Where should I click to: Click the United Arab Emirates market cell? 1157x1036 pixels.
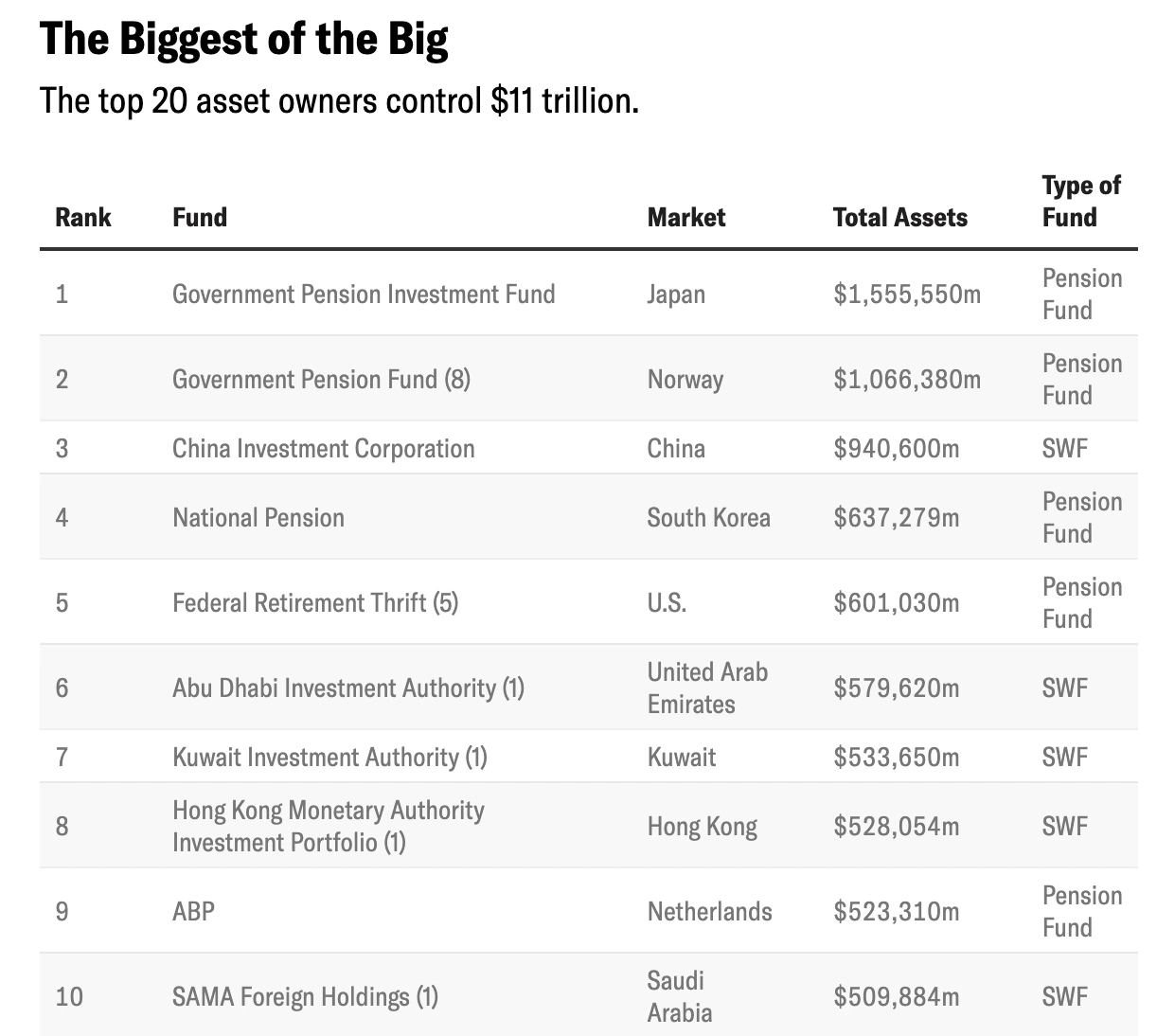point(708,688)
